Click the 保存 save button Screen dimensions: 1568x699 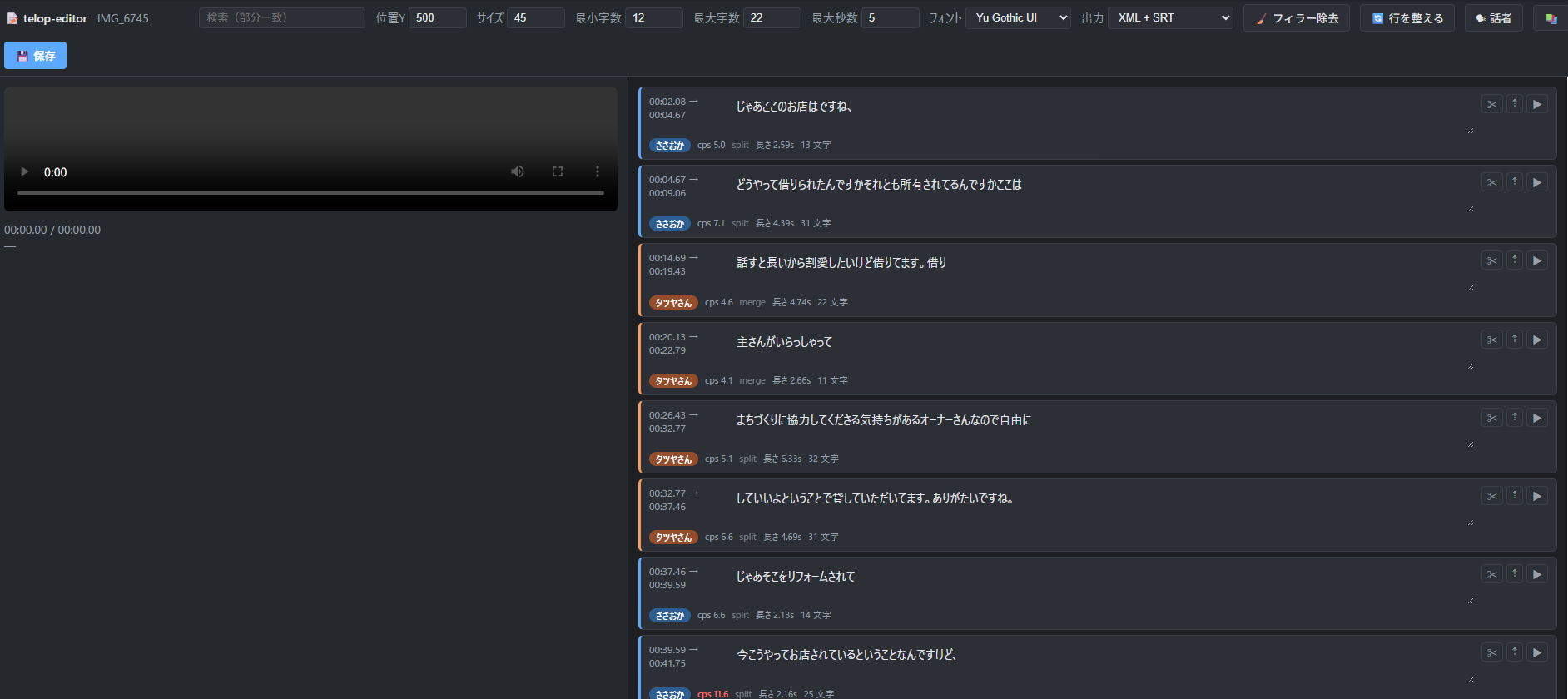35,56
